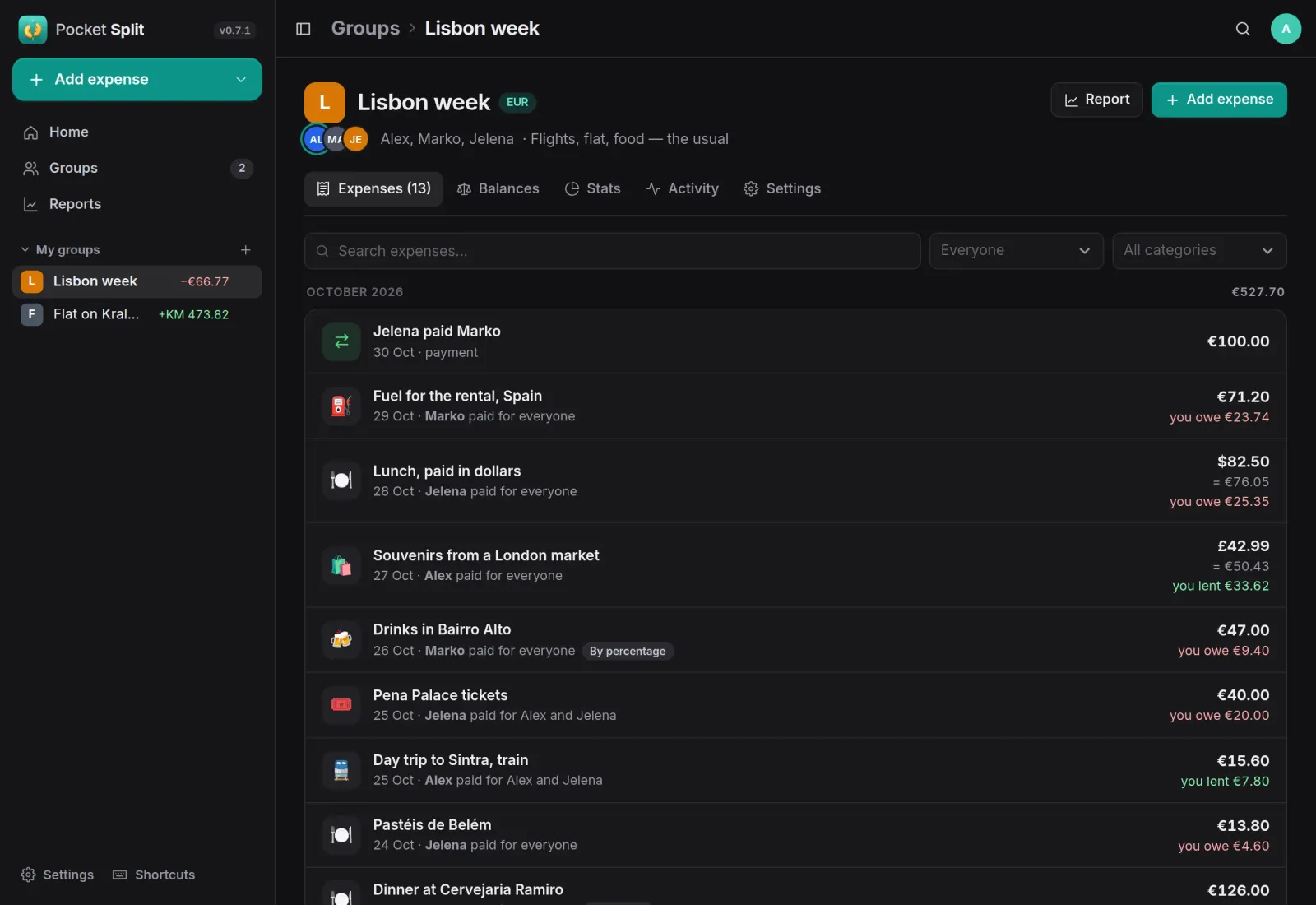
Task: Click the shopping bags icon for Souvenirs
Action: coord(341,566)
